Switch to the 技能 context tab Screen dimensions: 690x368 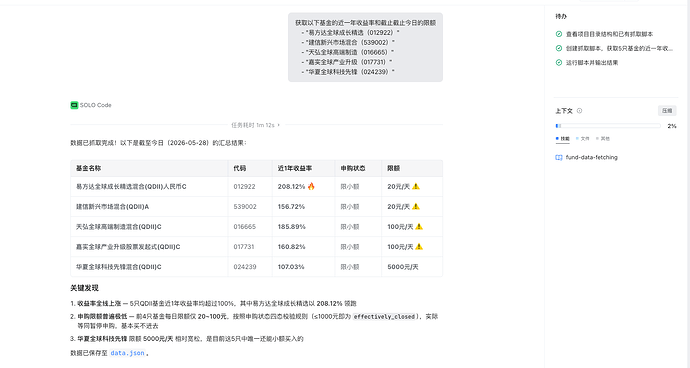[x=563, y=139]
